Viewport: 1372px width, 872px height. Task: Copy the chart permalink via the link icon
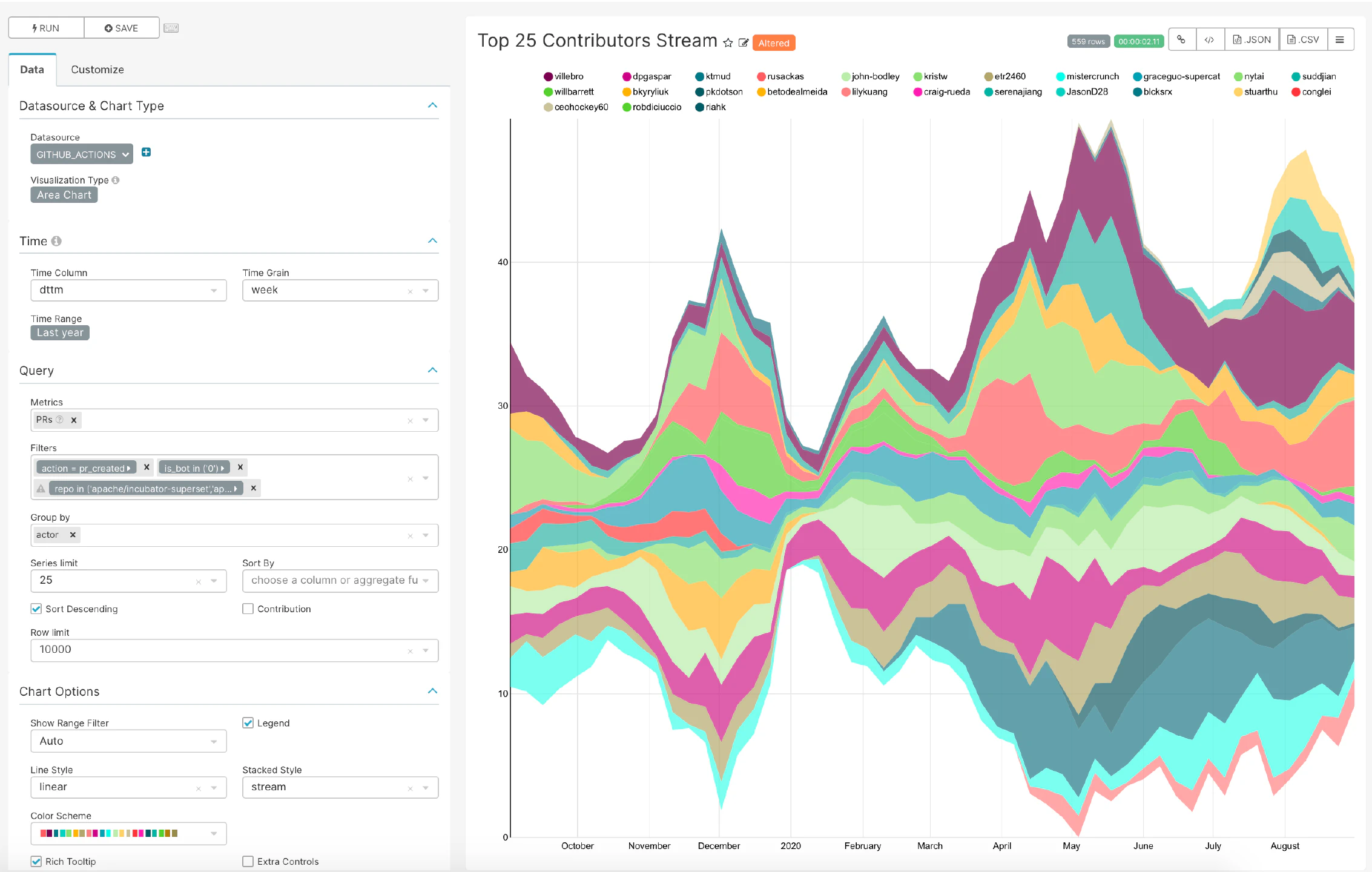(x=1181, y=40)
